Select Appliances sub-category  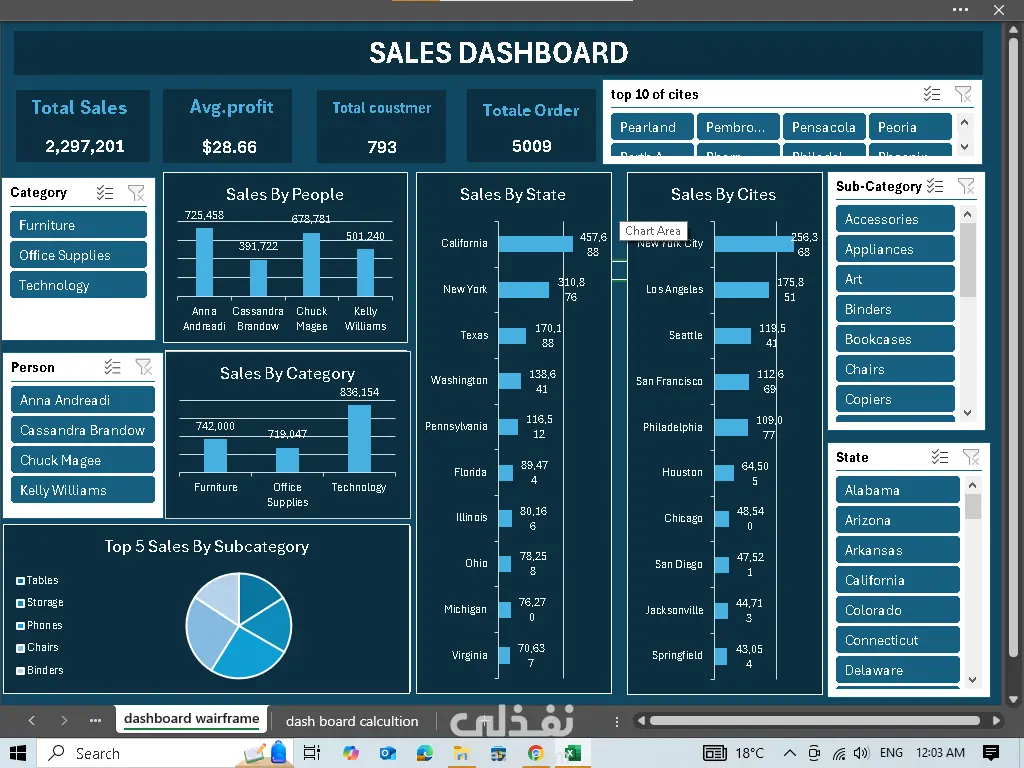[x=895, y=249]
